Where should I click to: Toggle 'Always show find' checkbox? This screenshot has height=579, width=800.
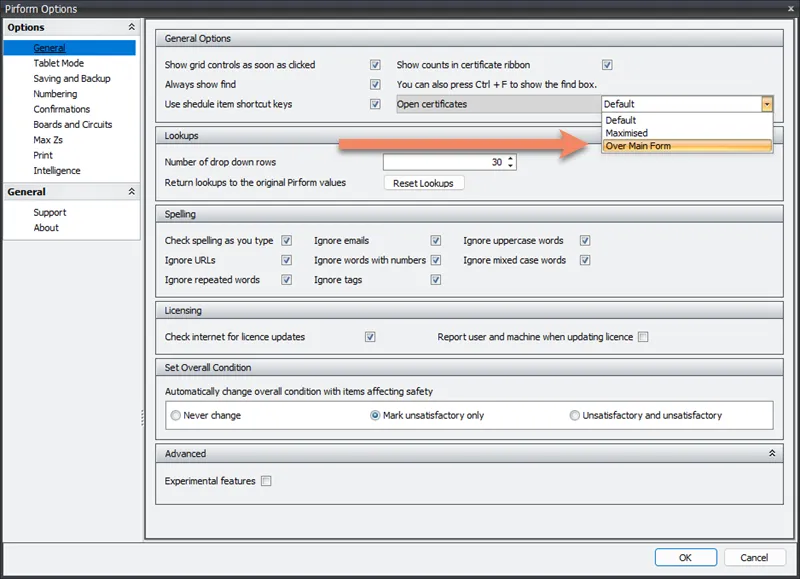pyautogui.click(x=375, y=85)
